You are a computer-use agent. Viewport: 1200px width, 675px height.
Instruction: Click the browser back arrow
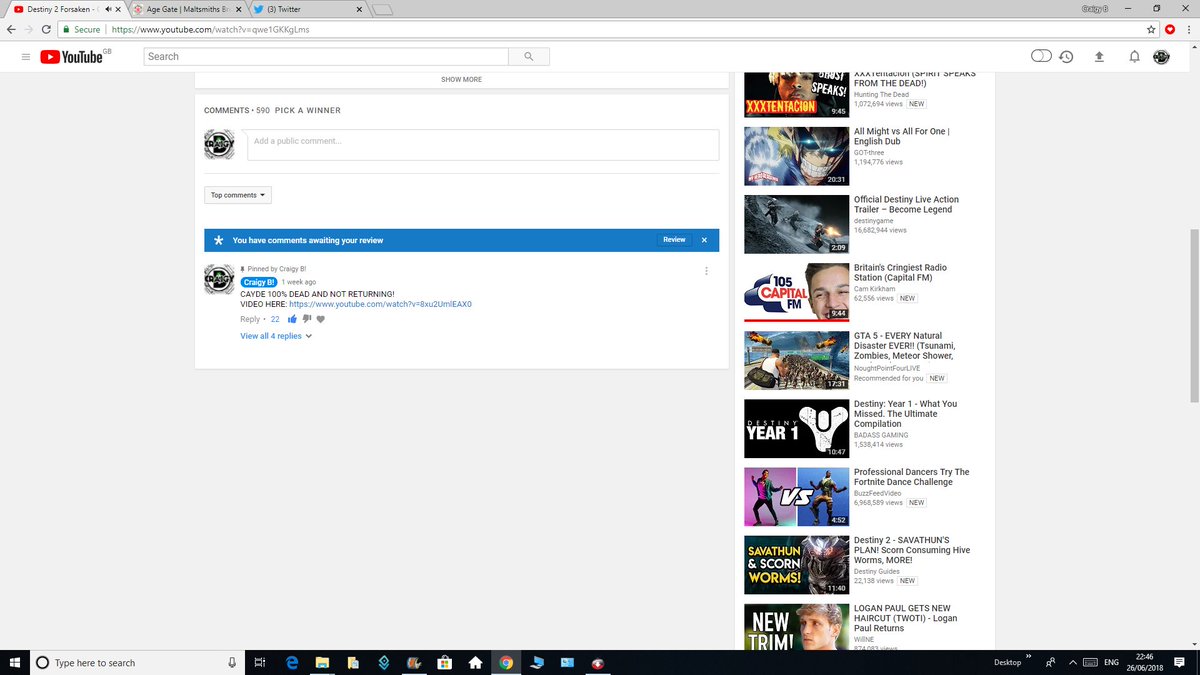coord(11,29)
